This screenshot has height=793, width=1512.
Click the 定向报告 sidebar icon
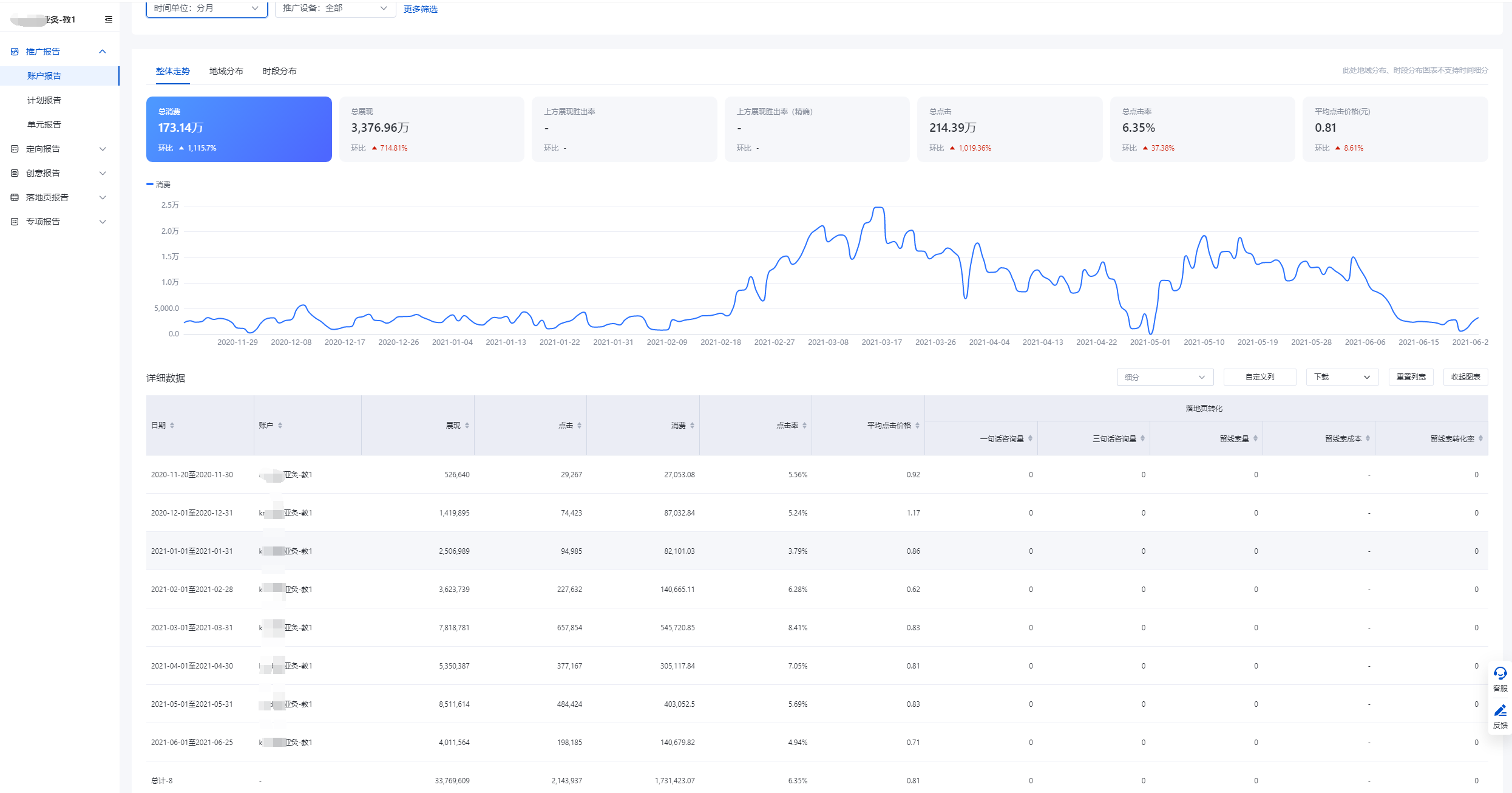click(x=15, y=149)
